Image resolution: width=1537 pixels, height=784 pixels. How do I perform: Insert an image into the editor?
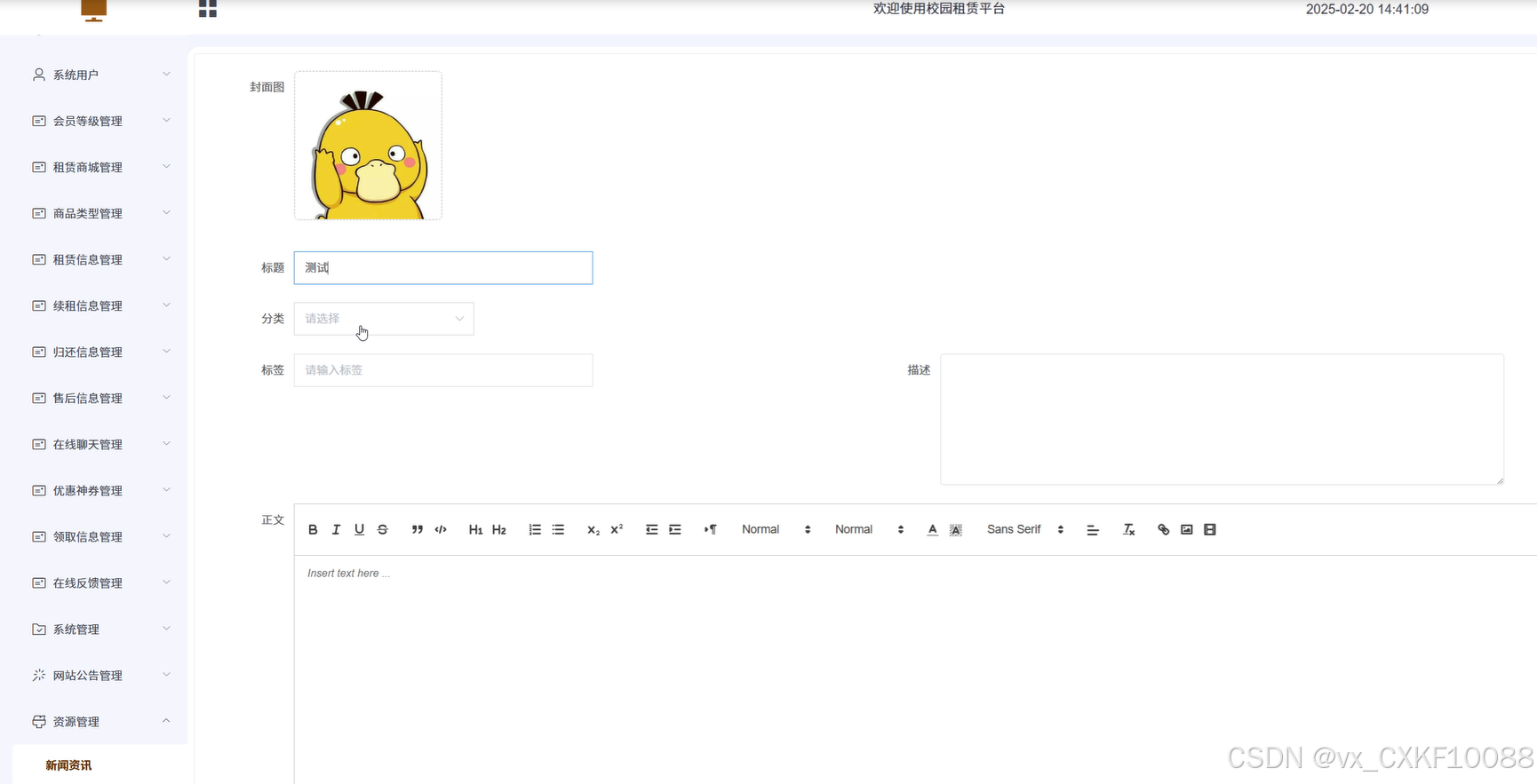click(1187, 529)
